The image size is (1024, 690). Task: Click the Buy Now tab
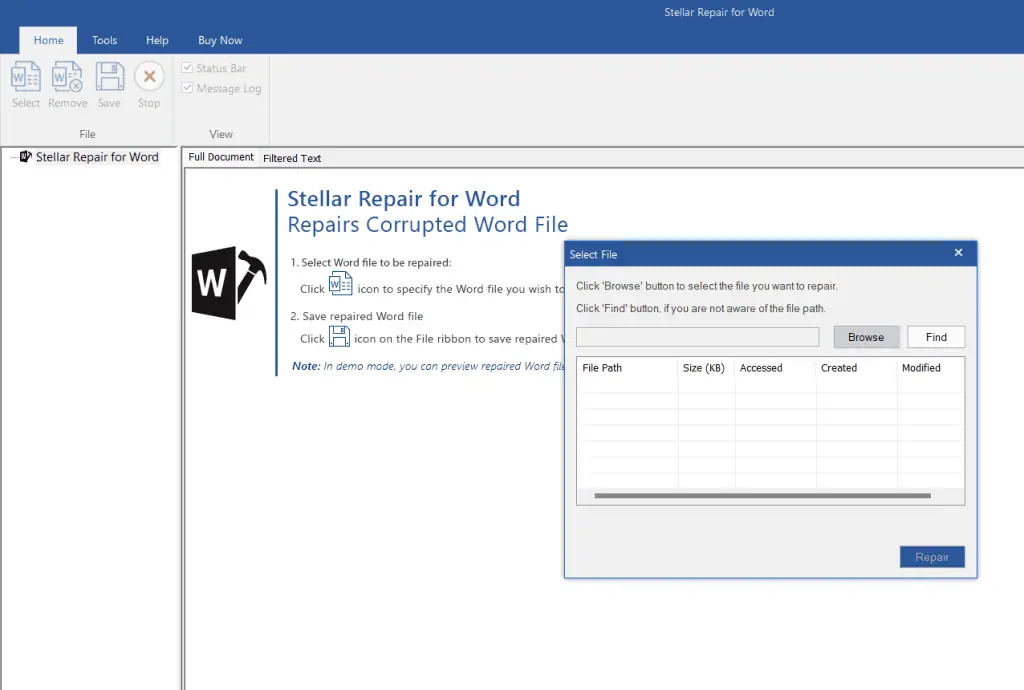click(x=219, y=40)
